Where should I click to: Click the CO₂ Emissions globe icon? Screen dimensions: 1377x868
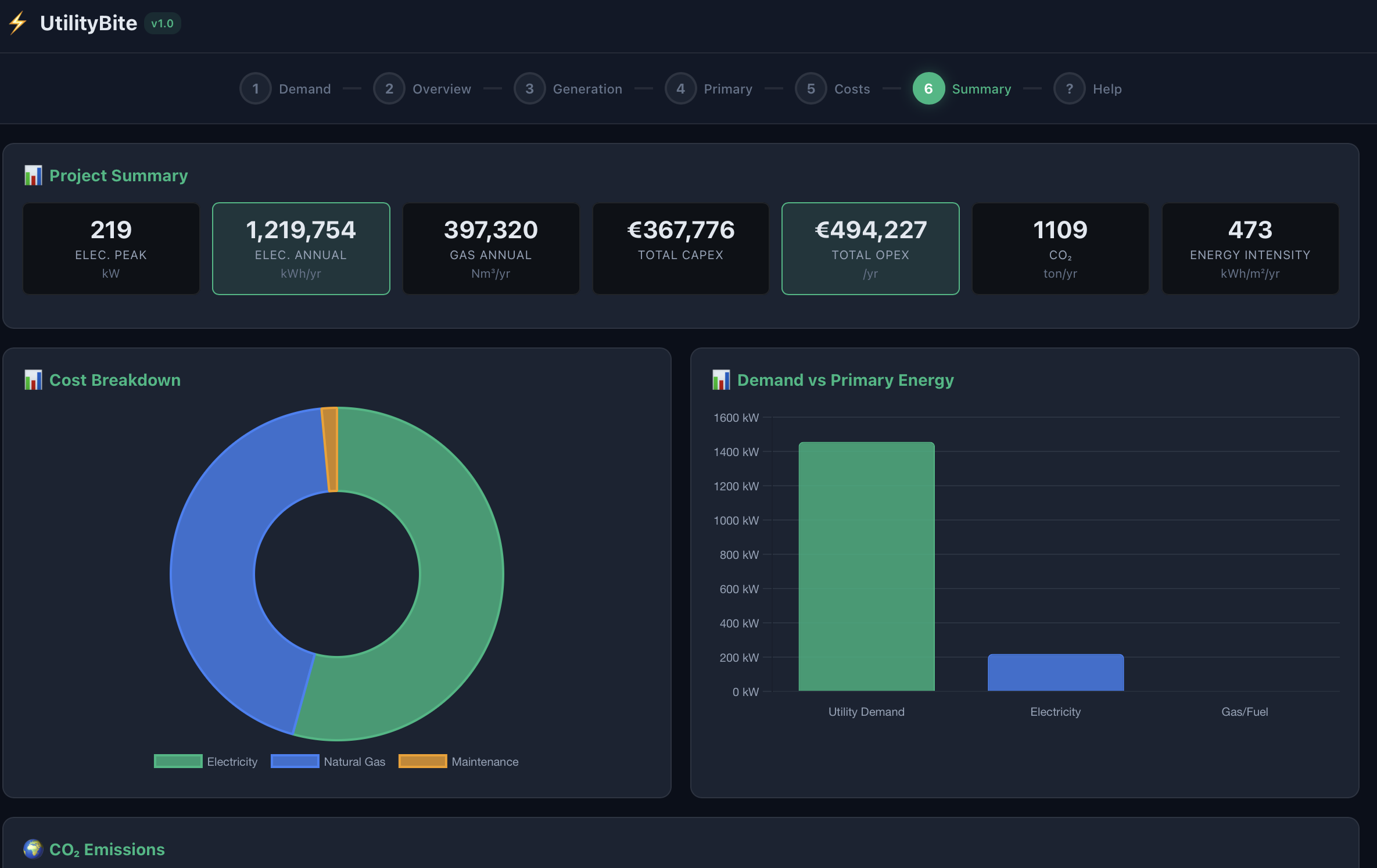click(33, 849)
